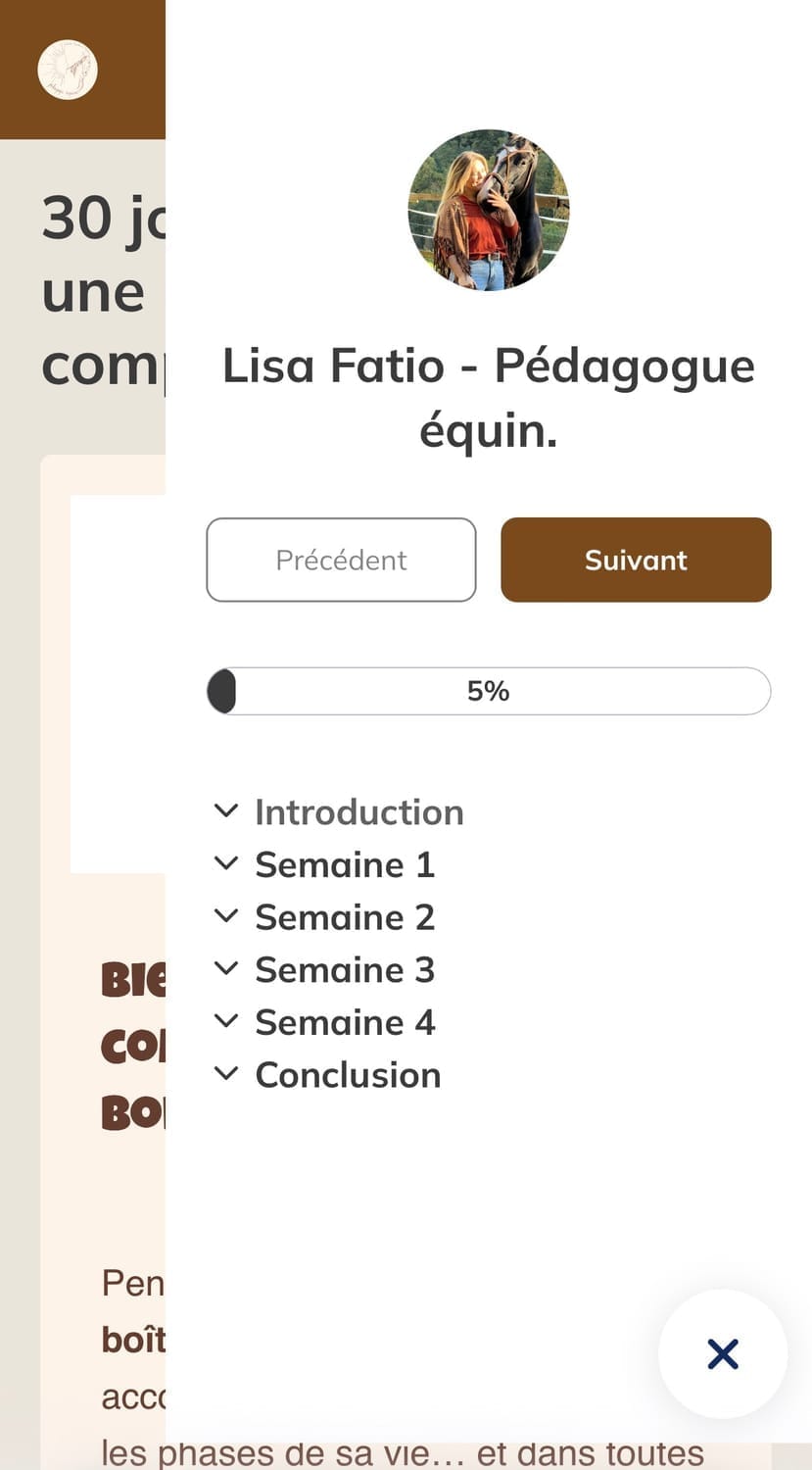Expand the Conclusion chevron
812x1470 pixels.
226,1073
